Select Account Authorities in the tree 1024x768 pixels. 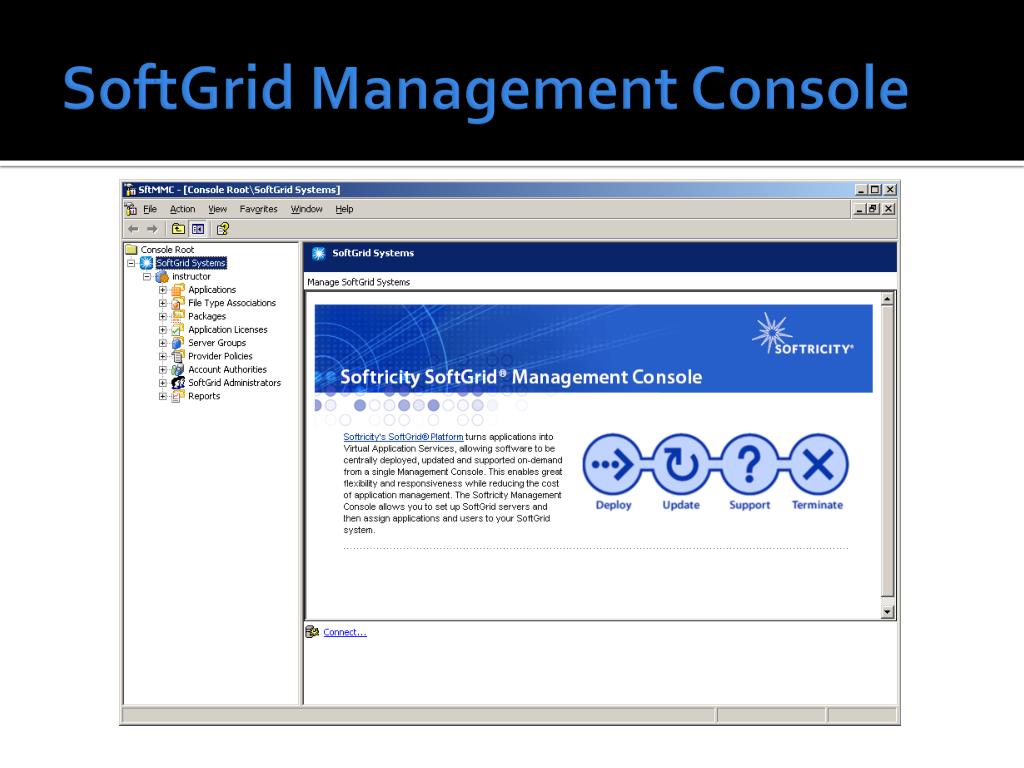coord(227,370)
